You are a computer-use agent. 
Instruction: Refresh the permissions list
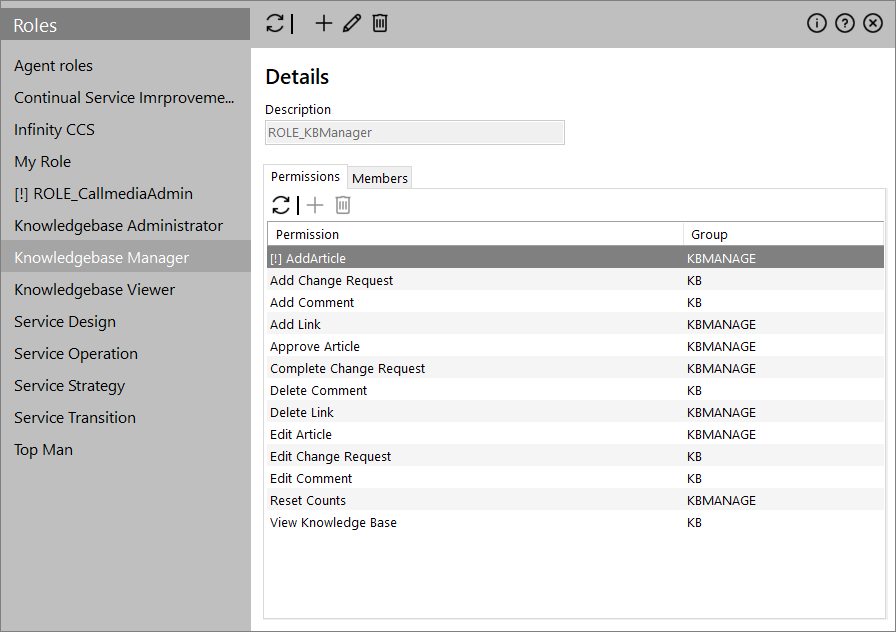pyautogui.click(x=281, y=205)
